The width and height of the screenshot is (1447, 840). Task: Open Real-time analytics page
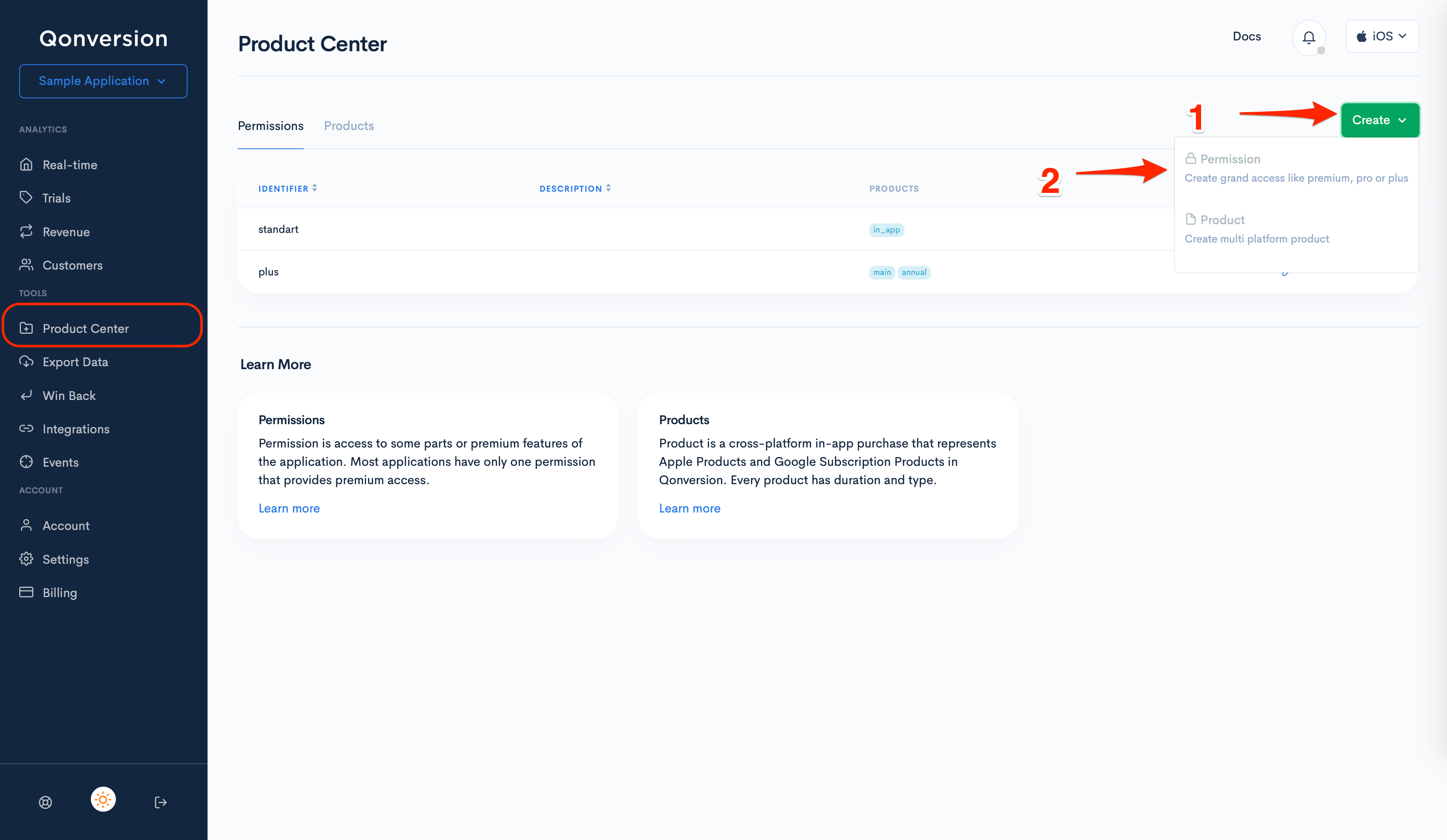(70, 165)
